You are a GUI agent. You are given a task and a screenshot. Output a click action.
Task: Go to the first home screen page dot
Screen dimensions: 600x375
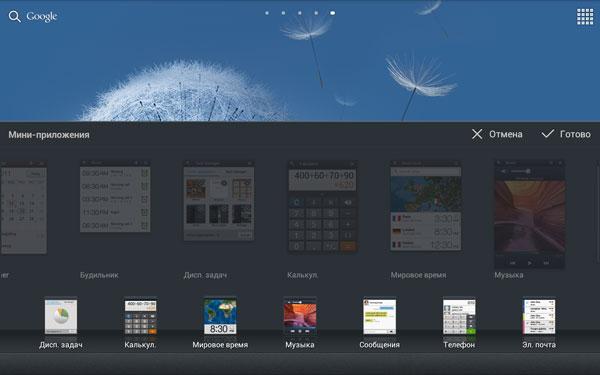tap(267, 13)
